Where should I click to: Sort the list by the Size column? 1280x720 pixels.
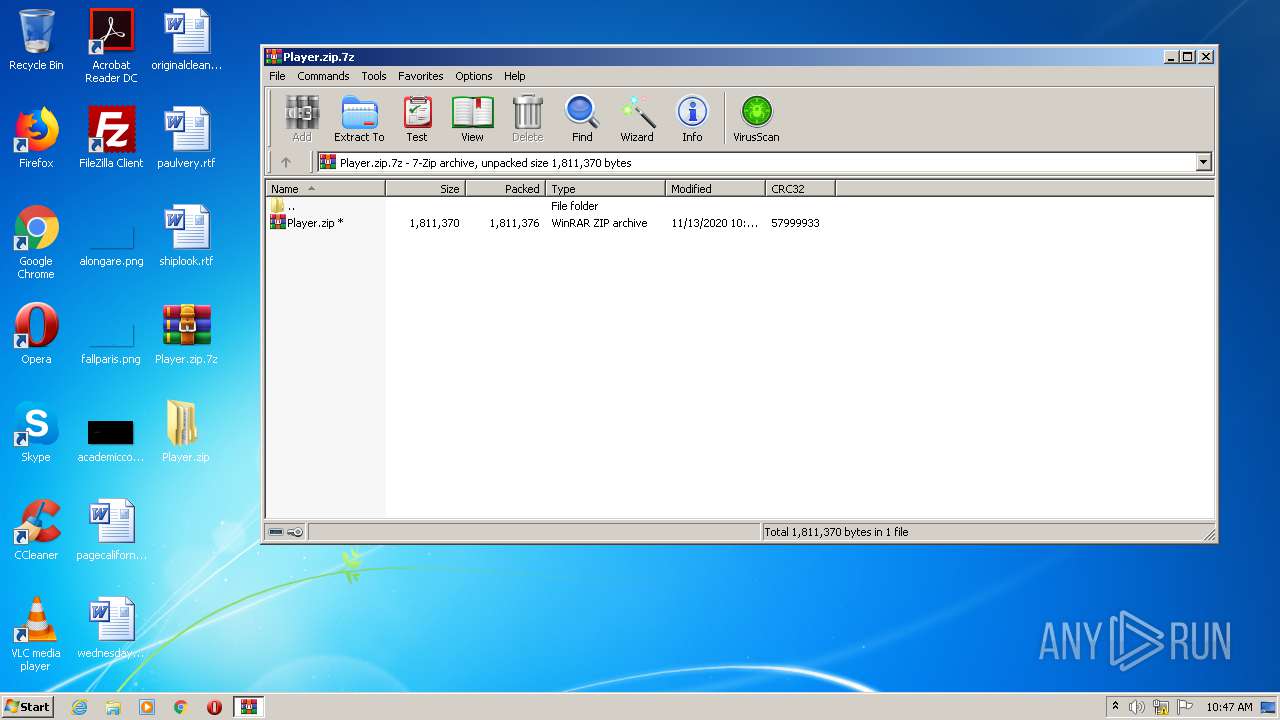(426, 188)
